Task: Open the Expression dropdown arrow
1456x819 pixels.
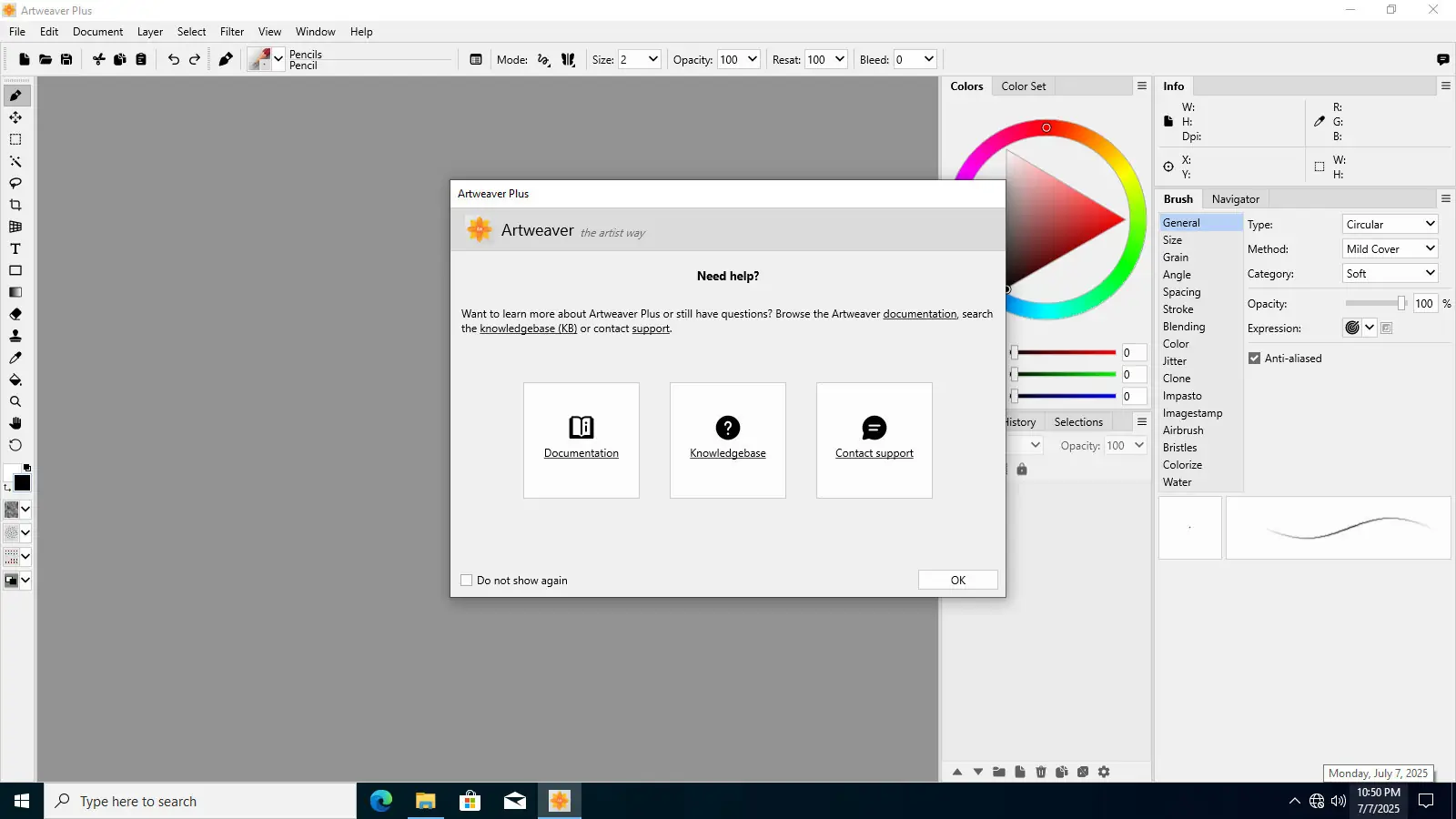Action: pos(1370,328)
